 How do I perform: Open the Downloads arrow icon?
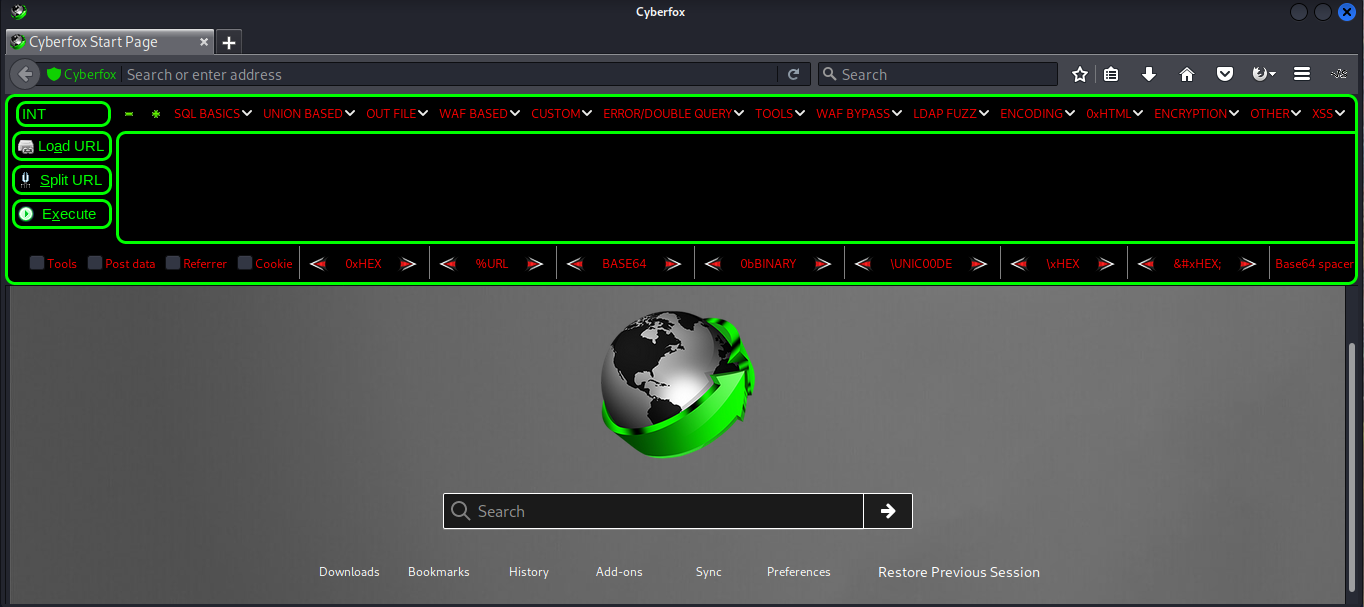(x=1149, y=74)
